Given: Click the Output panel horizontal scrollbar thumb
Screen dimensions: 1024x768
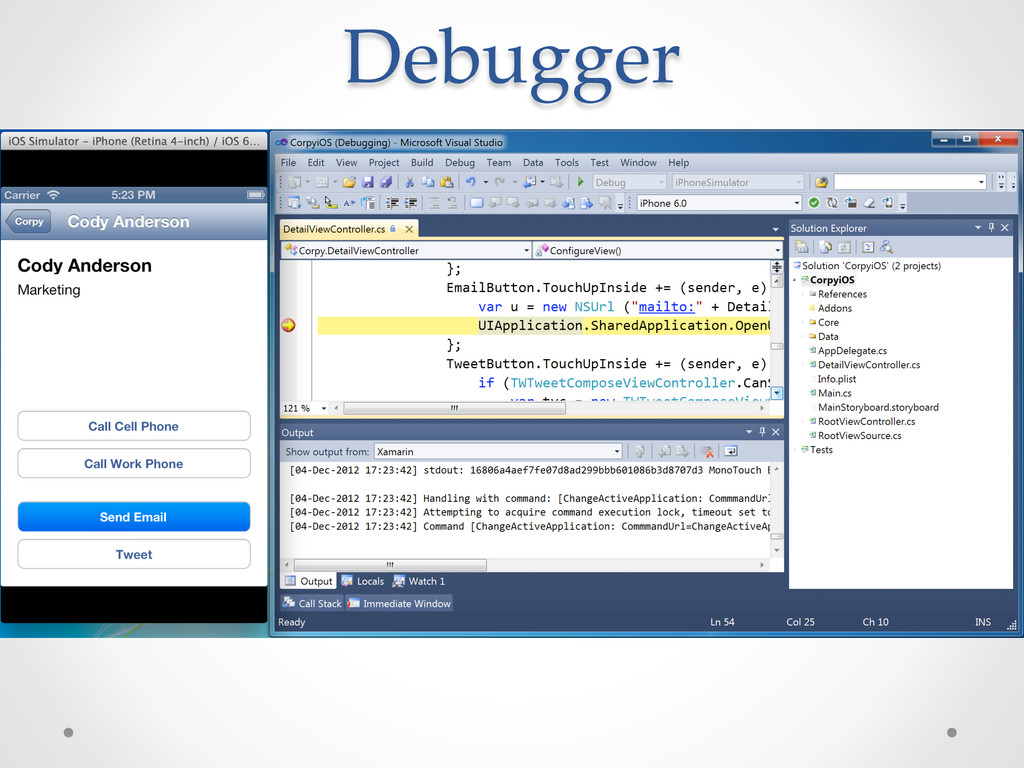Looking at the screenshot, I should (x=390, y=564).
